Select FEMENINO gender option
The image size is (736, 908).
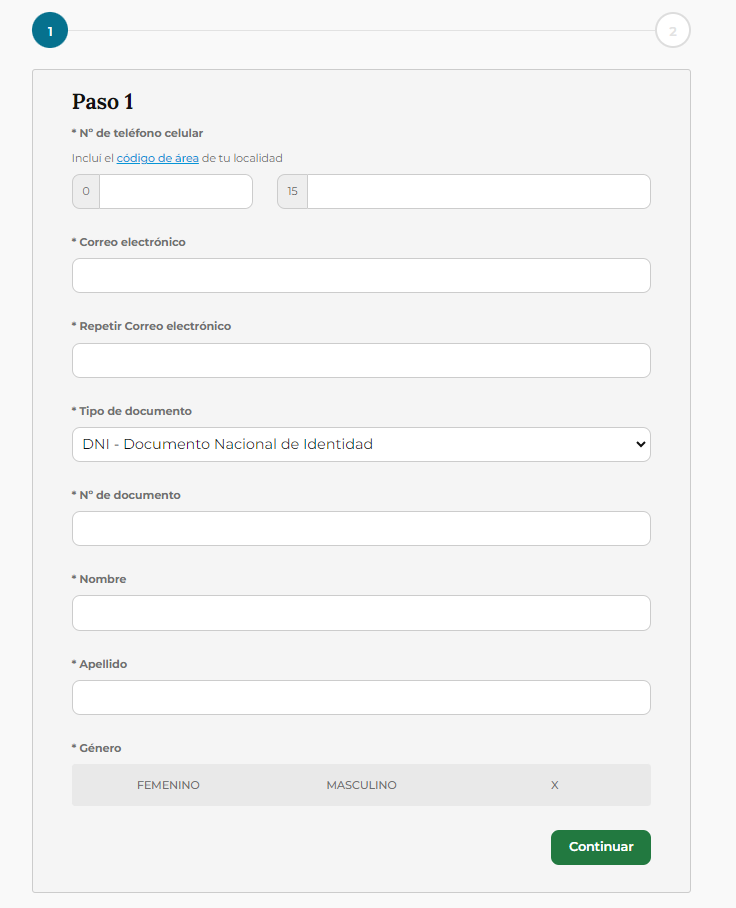168,785
